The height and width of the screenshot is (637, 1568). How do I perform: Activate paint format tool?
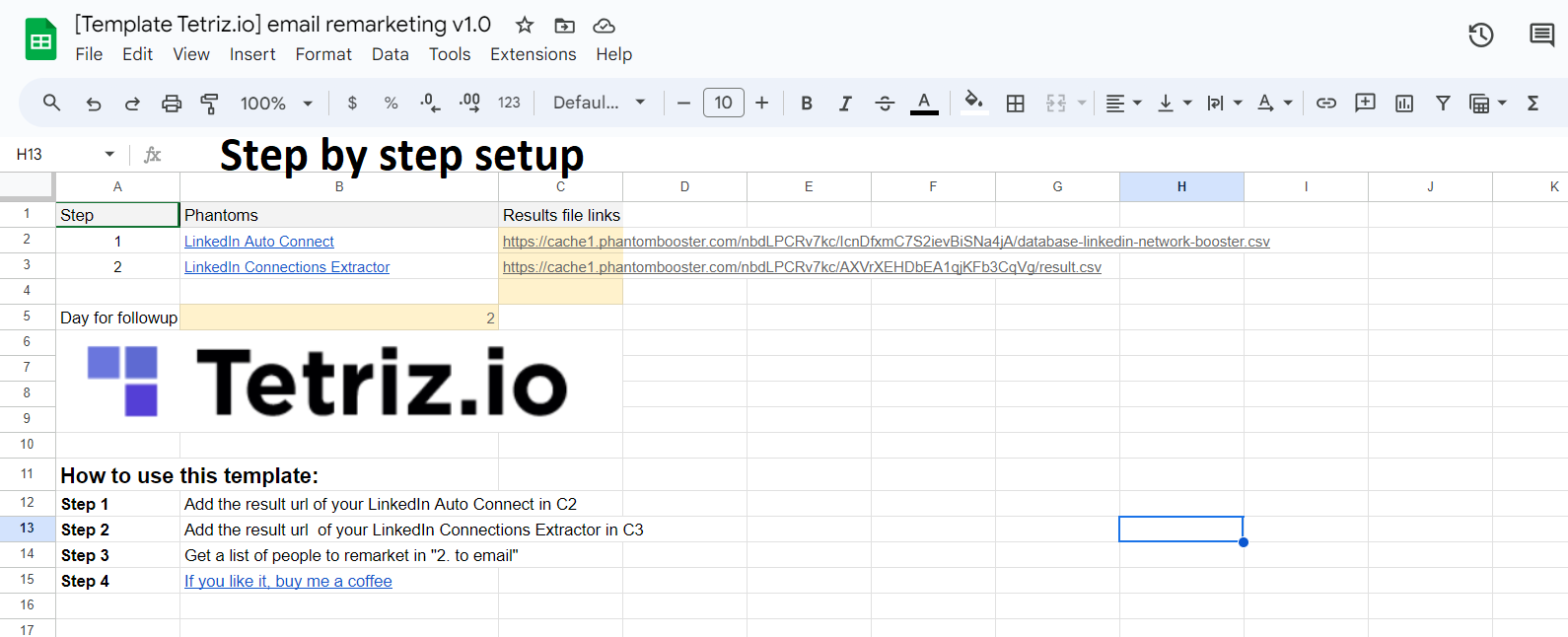tap(209, 103)
